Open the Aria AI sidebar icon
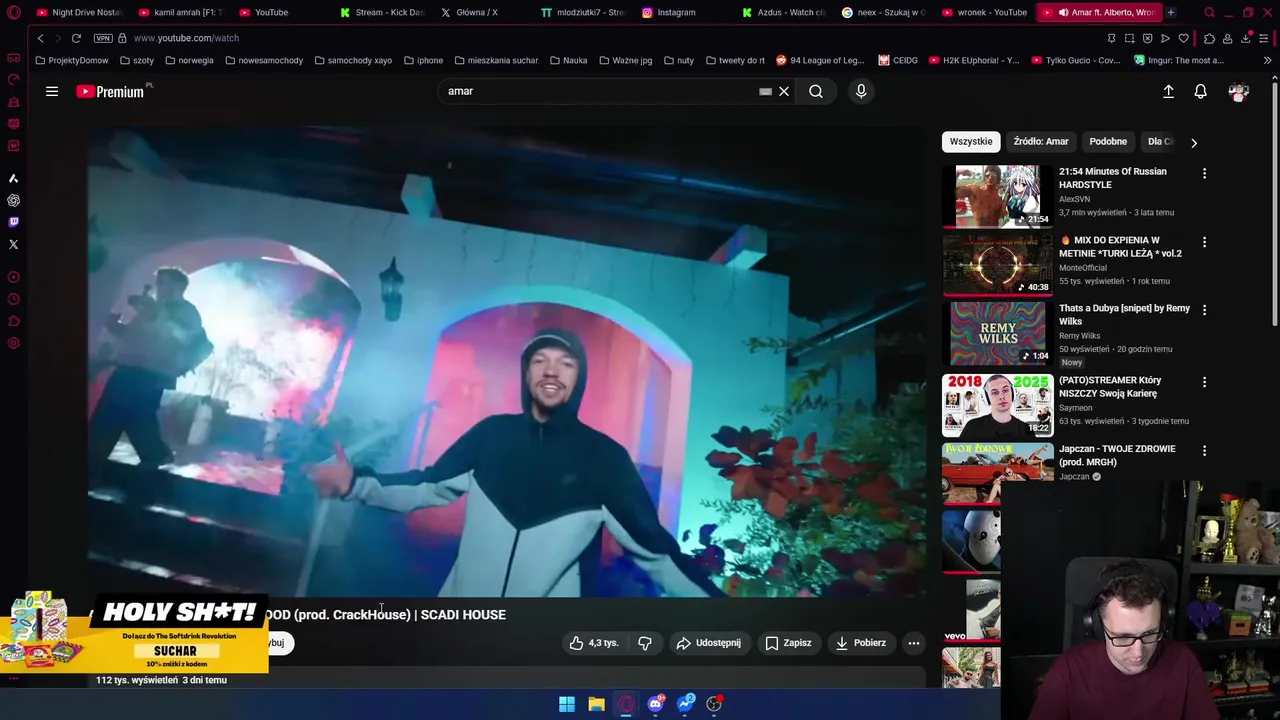 click(13, 178)
